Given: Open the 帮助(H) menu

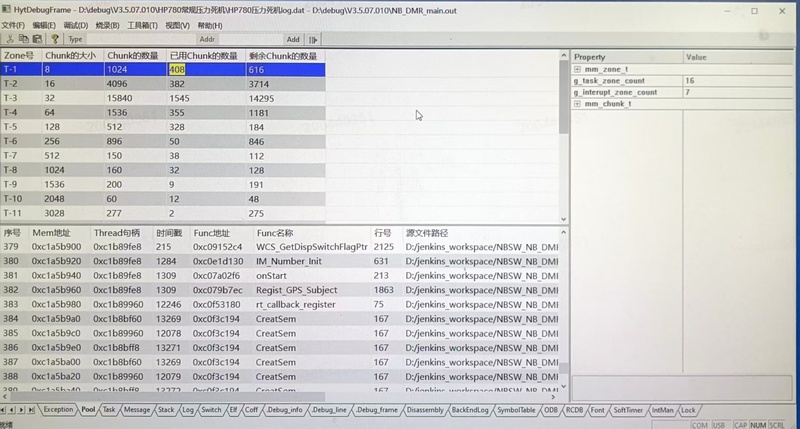Looking at the screenshot, I should (210, 25).
